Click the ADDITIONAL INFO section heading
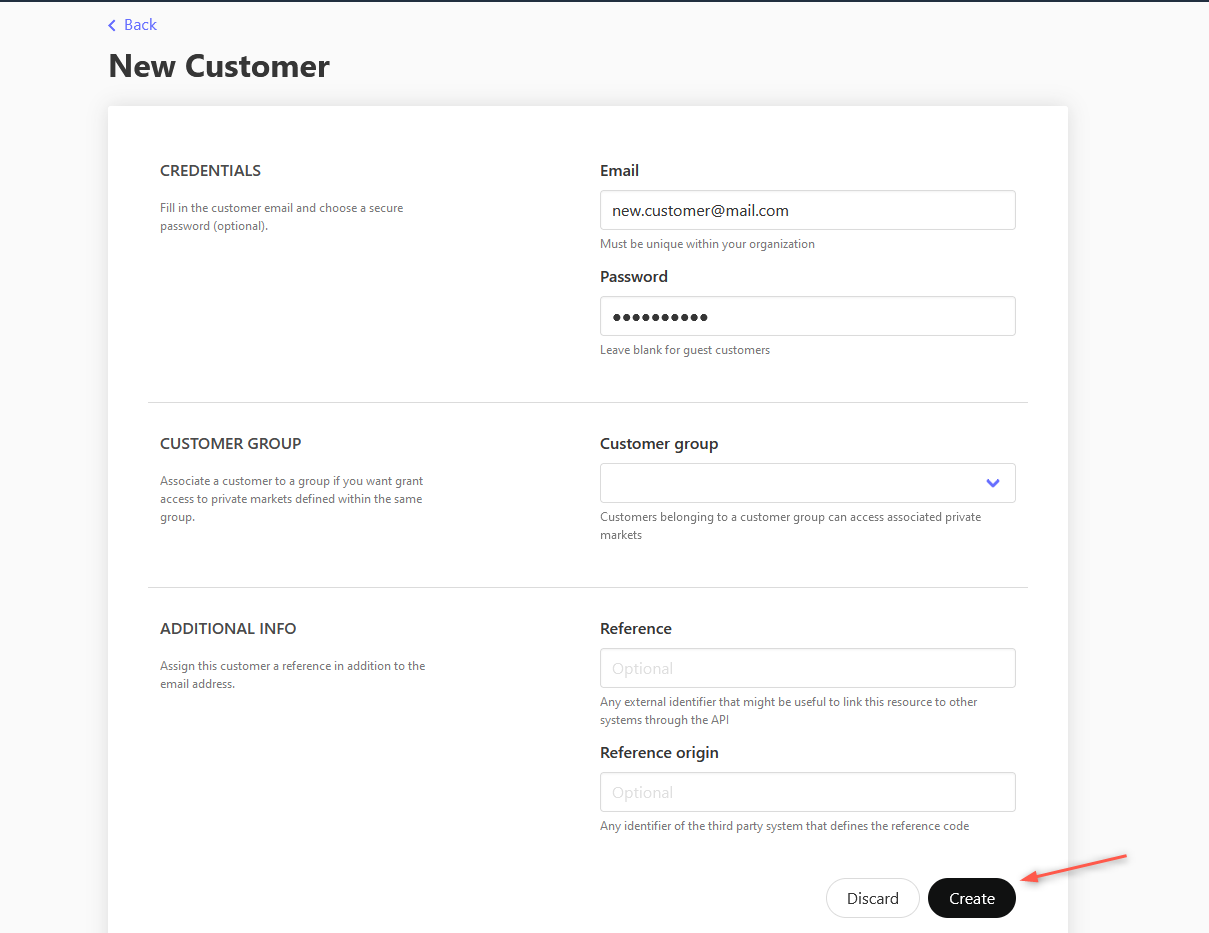The image size is (1209, 933). click(x=228, y=628)
